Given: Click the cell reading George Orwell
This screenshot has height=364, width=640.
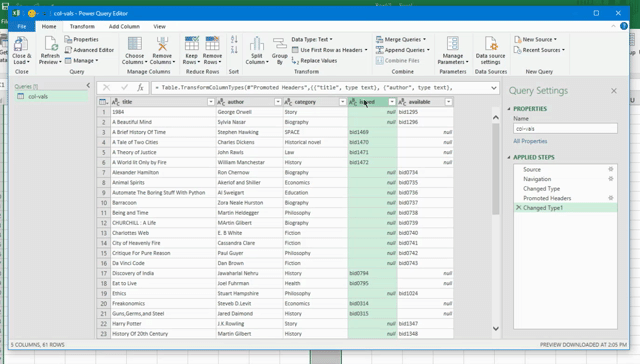Looking at the screenshot, I should point(249,112).
